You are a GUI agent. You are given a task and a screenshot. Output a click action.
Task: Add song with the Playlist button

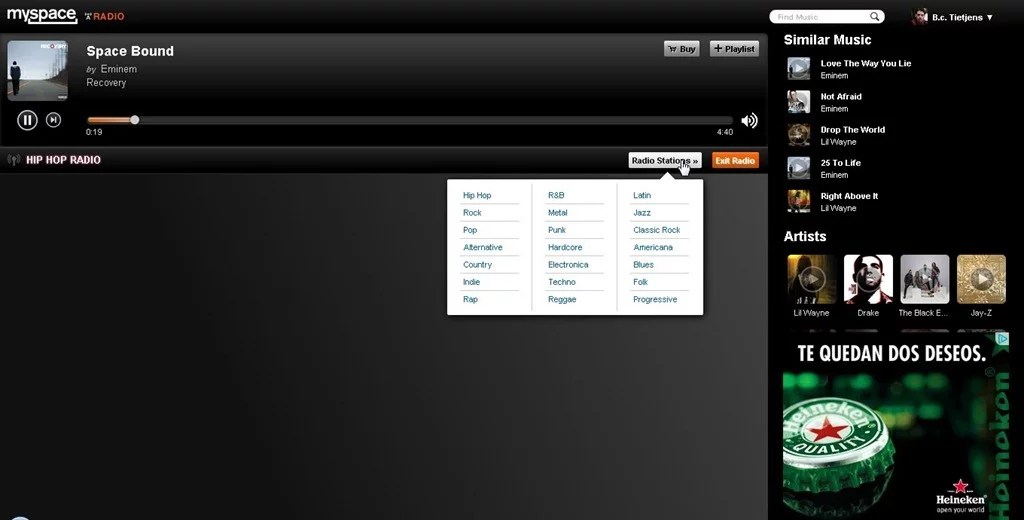pyautogui.click(x=734, y=49)
